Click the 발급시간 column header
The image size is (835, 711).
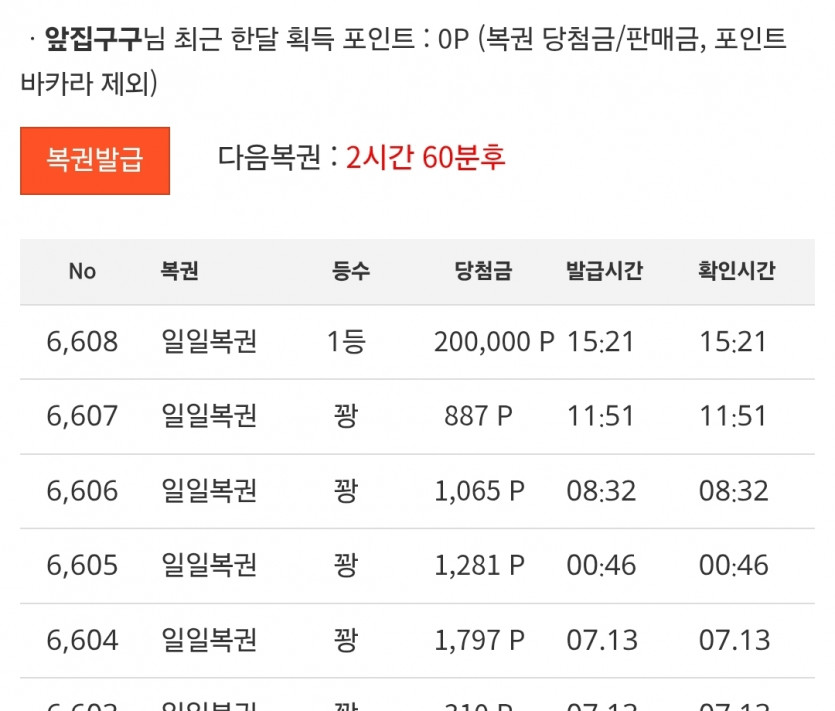tap(604, 271)
